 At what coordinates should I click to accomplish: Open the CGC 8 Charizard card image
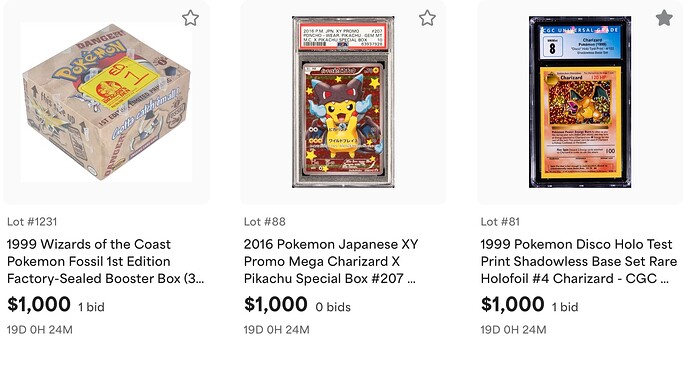pos(580,102)
